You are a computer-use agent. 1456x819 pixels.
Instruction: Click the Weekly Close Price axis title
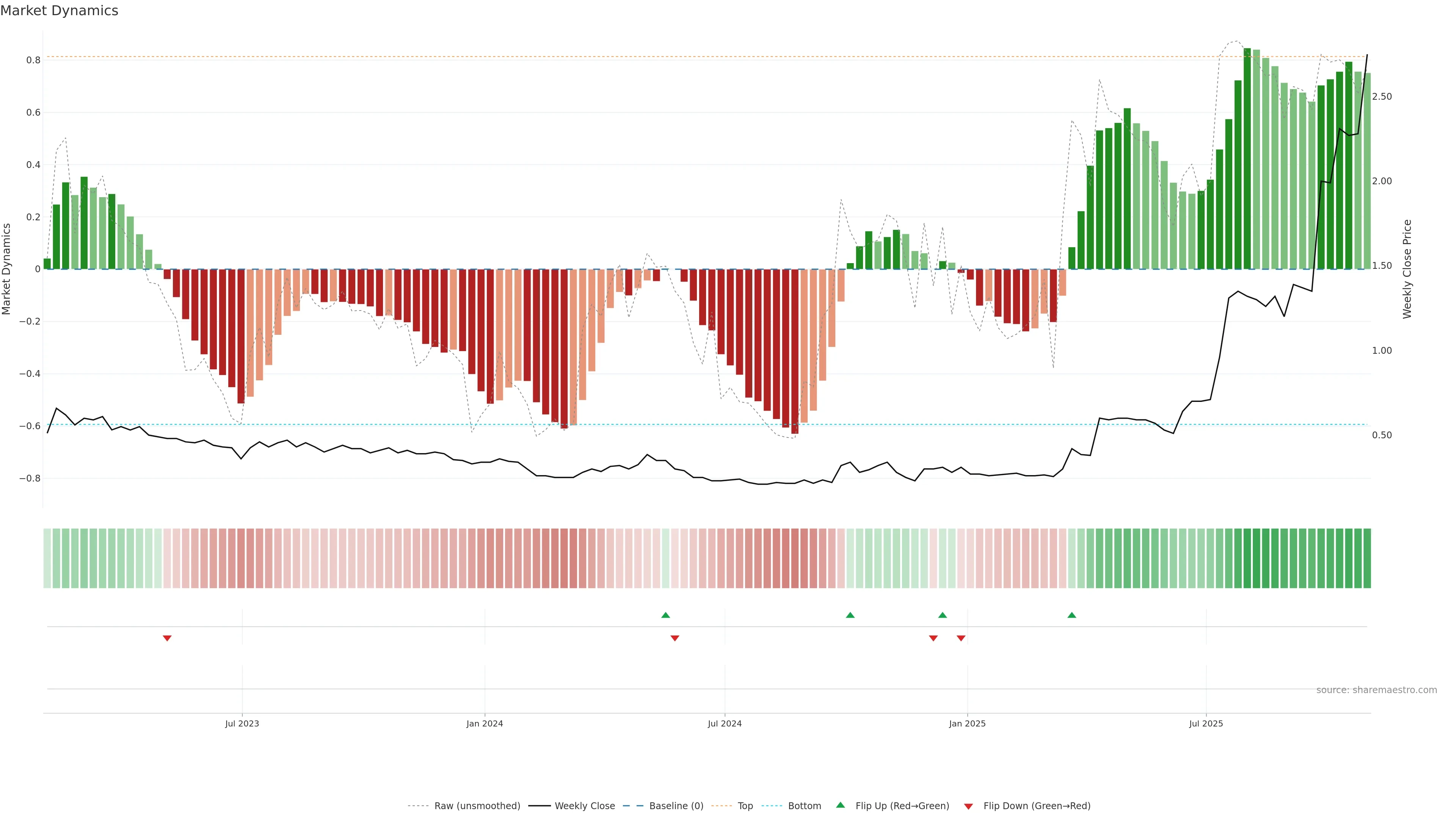coord(1407,269)
